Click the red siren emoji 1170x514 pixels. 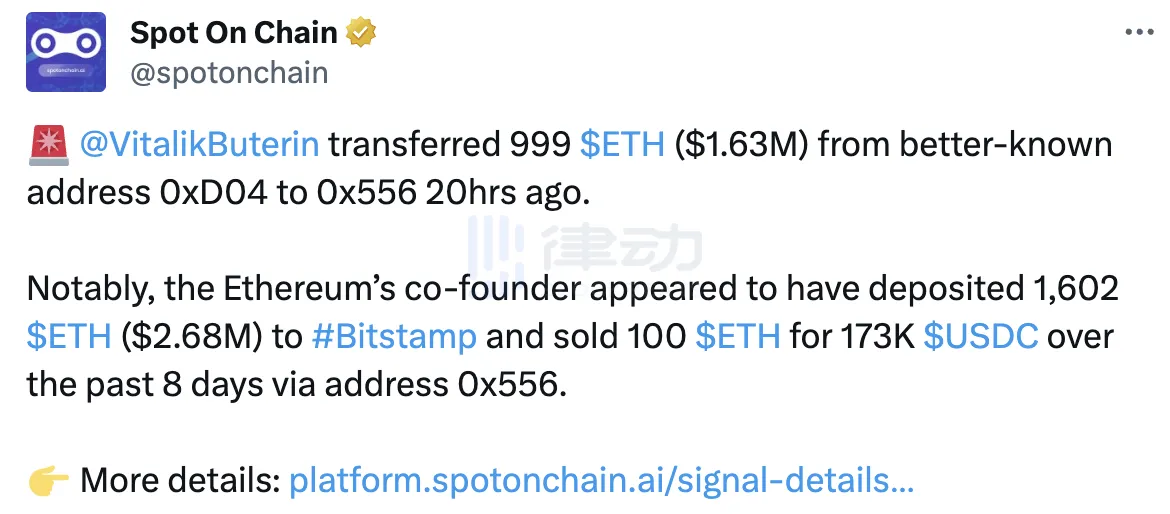pyautogui.click(x=48, y=145)
